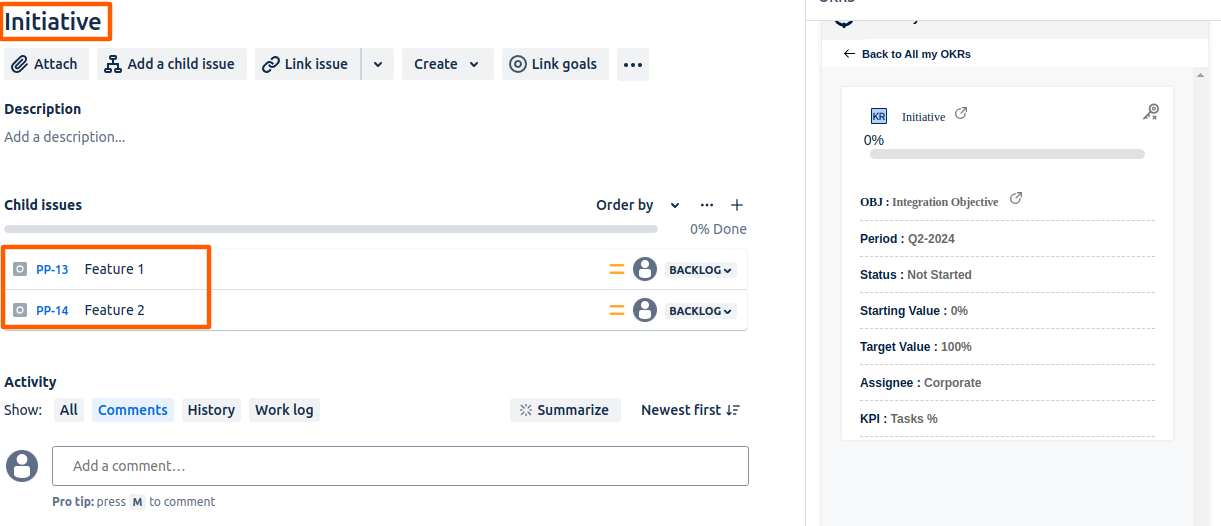Open the three-dot menu beside Link goals
This screenshot has width=1221, height=526.
coord(632,64)
